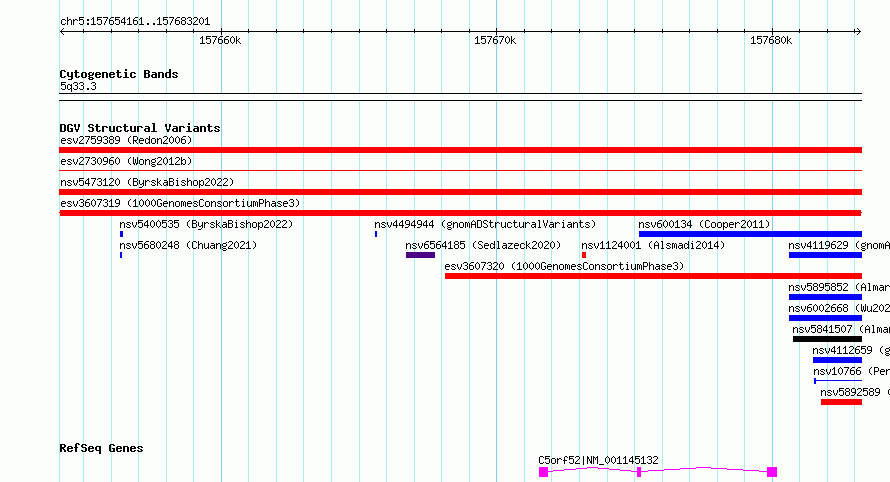Open esv3607320 variant red bar

tap(653, 276)
